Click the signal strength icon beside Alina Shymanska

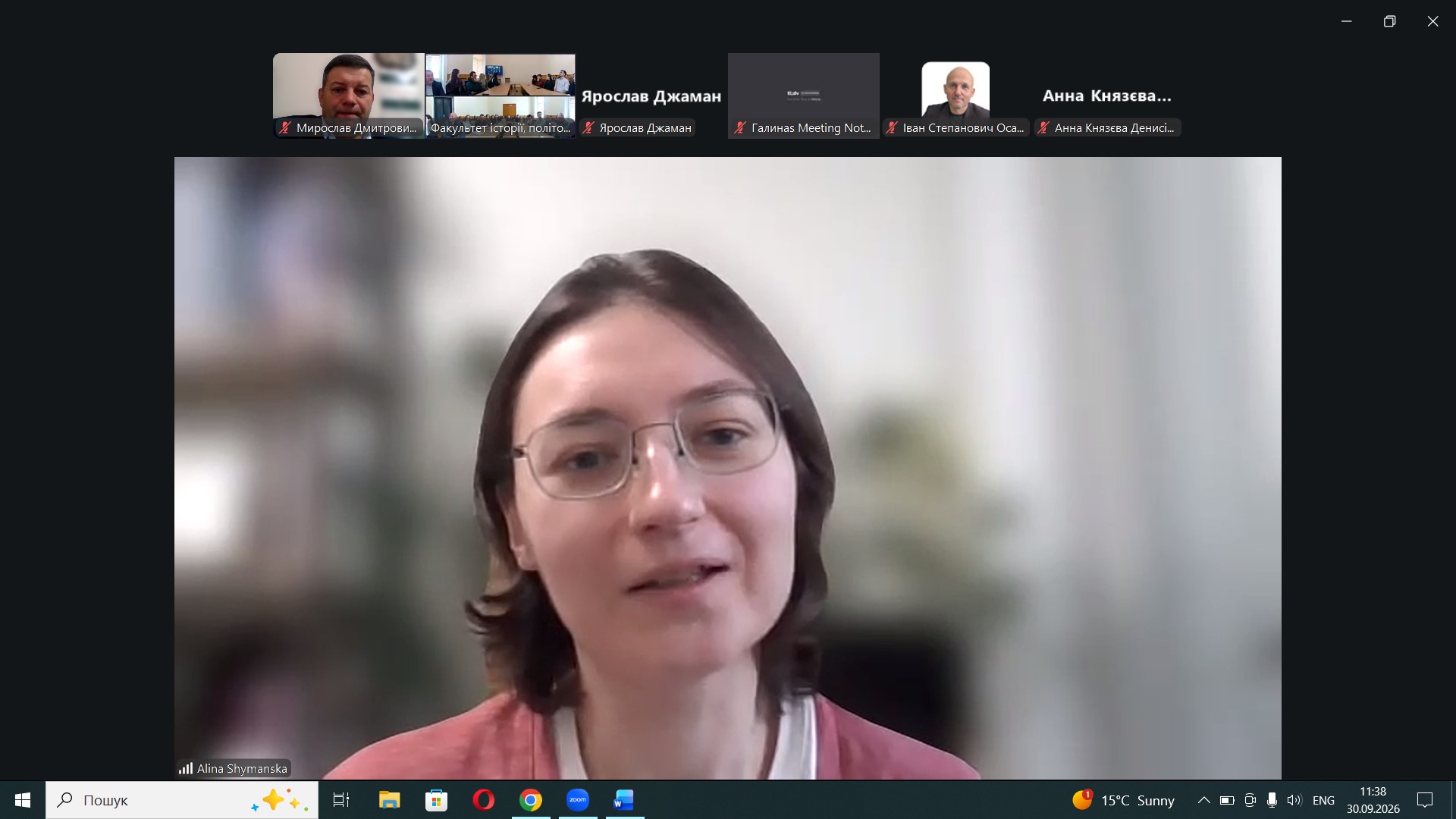point(185,768)
